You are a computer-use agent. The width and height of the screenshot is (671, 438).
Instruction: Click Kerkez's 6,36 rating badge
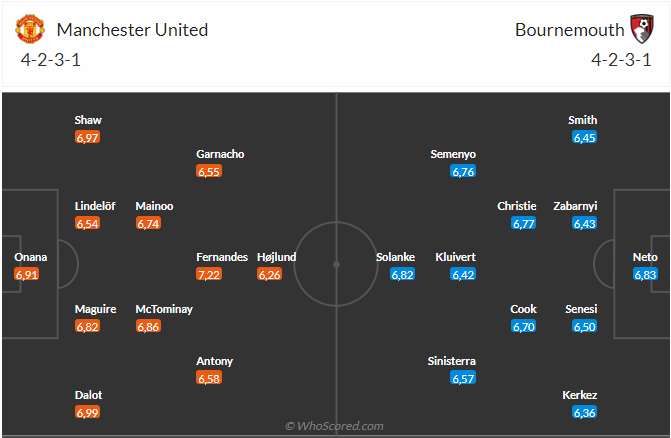(x=585, y=412)
